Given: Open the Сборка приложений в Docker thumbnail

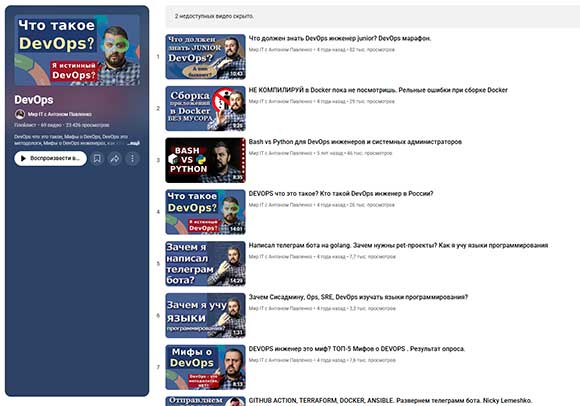Looking at the screenshot, I should point(205,108).
